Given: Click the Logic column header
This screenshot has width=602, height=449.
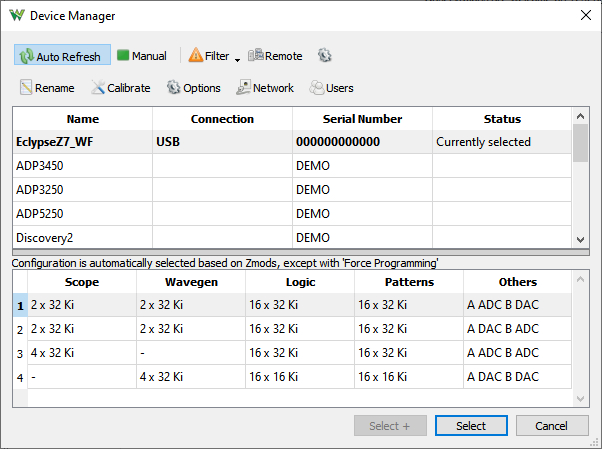Looking at the screenshot, I should [300, 282].
